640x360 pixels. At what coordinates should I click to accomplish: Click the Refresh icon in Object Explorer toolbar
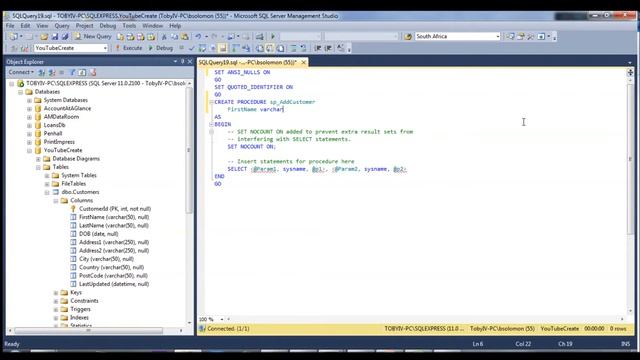click(82, 73)
